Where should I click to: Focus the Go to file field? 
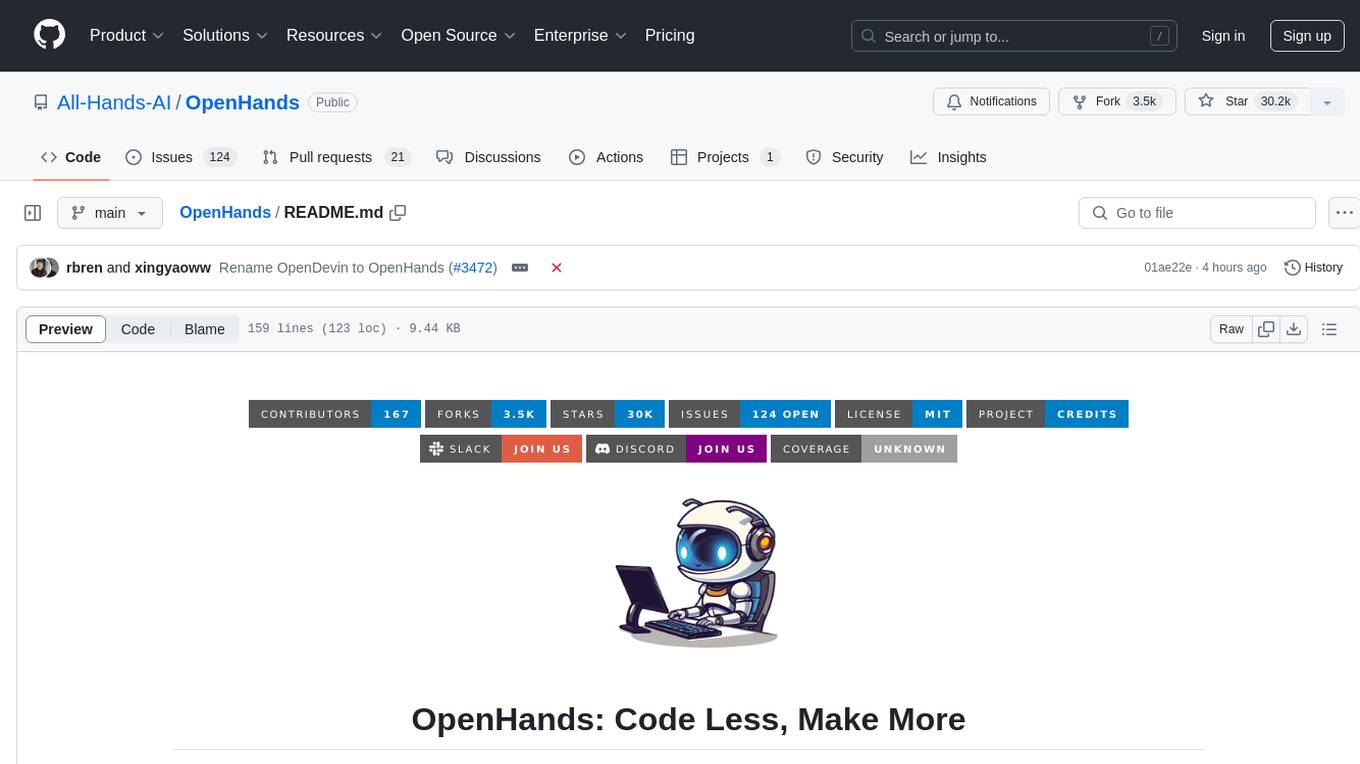1197,213
